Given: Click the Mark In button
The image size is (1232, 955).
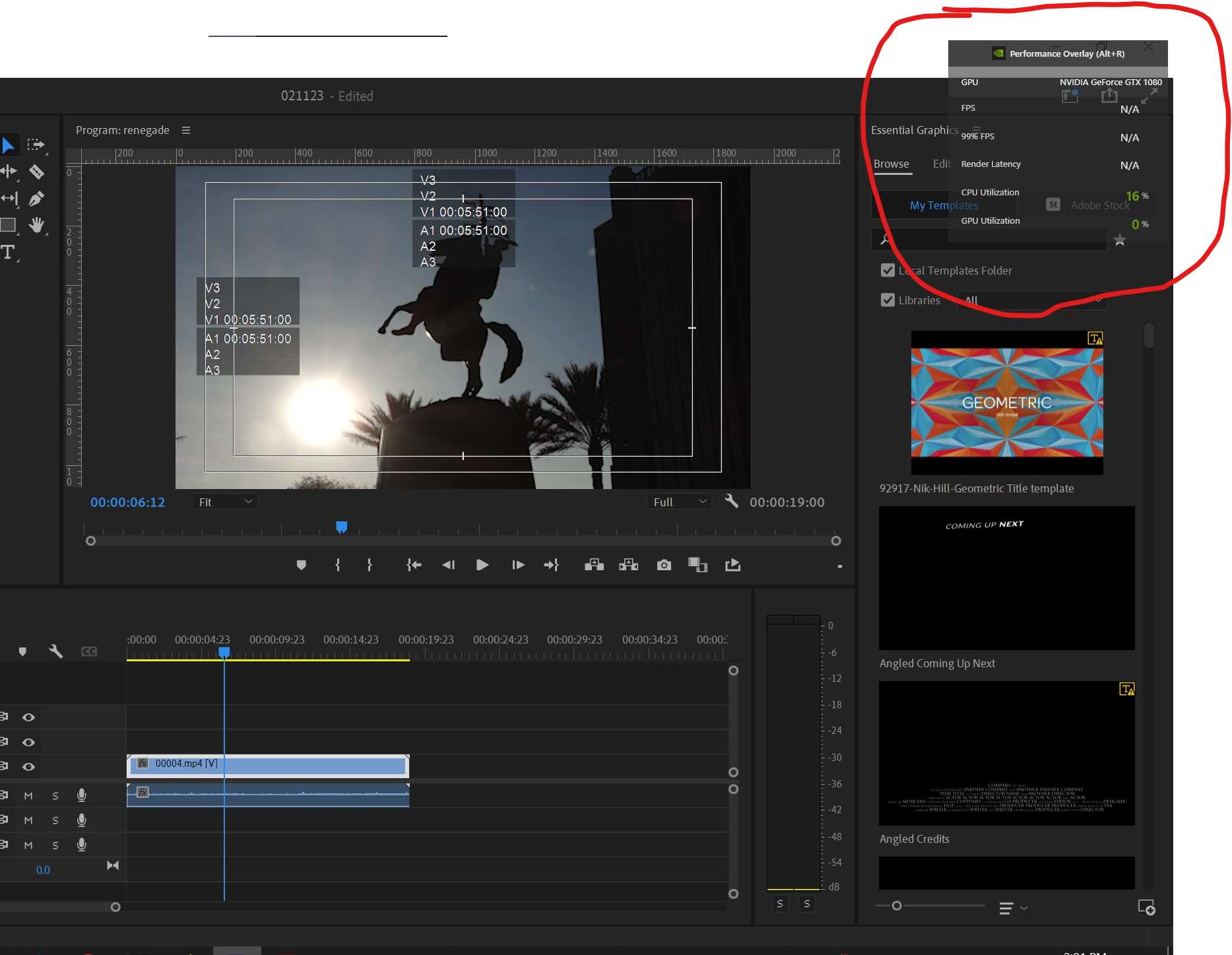Looking at the screenshot, I should pos(338,565).
